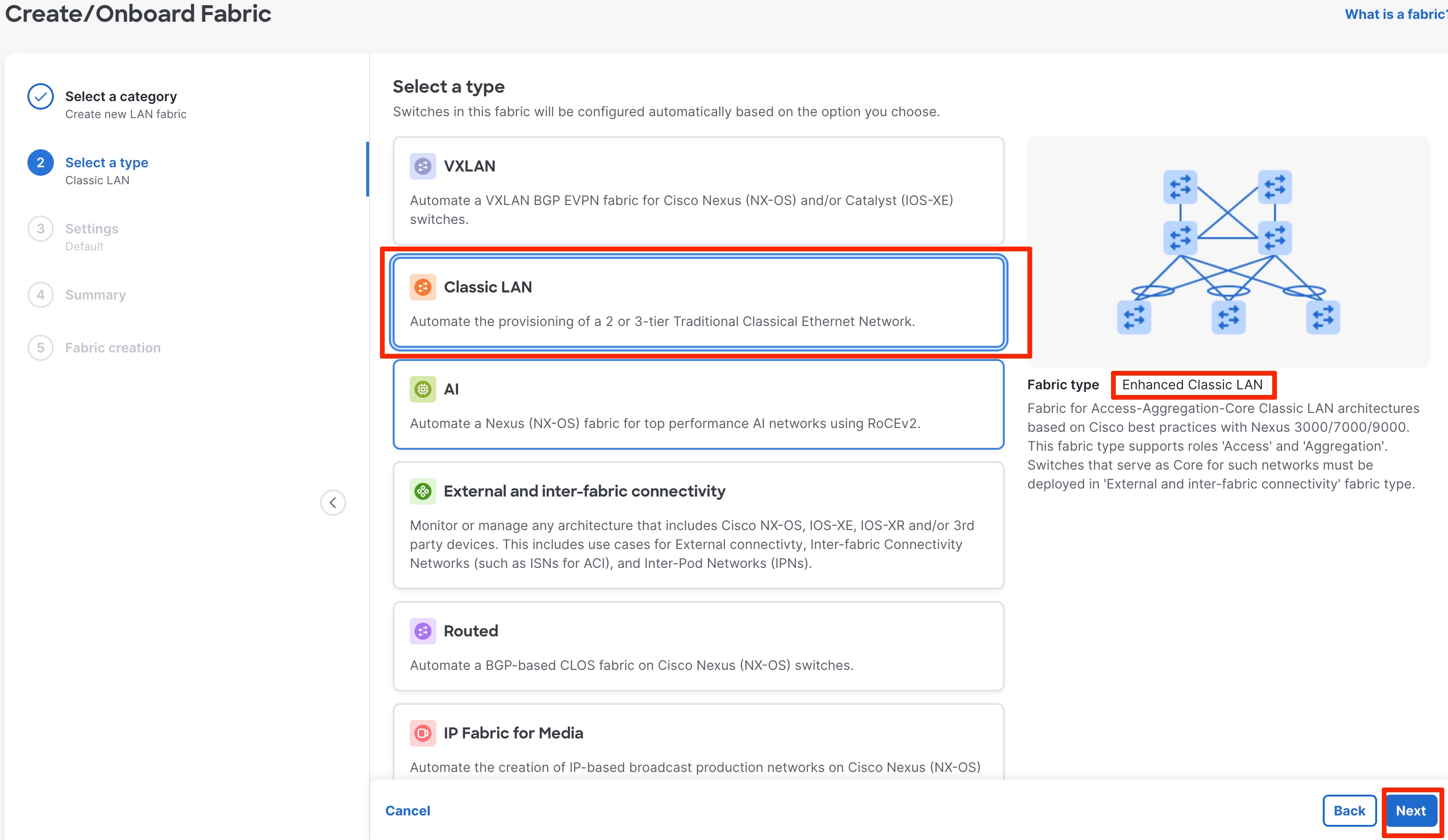Cancel the fabric creation wizard
Image resolution: width=1448 pixels, height=840 pixels.
pos(407,811)
